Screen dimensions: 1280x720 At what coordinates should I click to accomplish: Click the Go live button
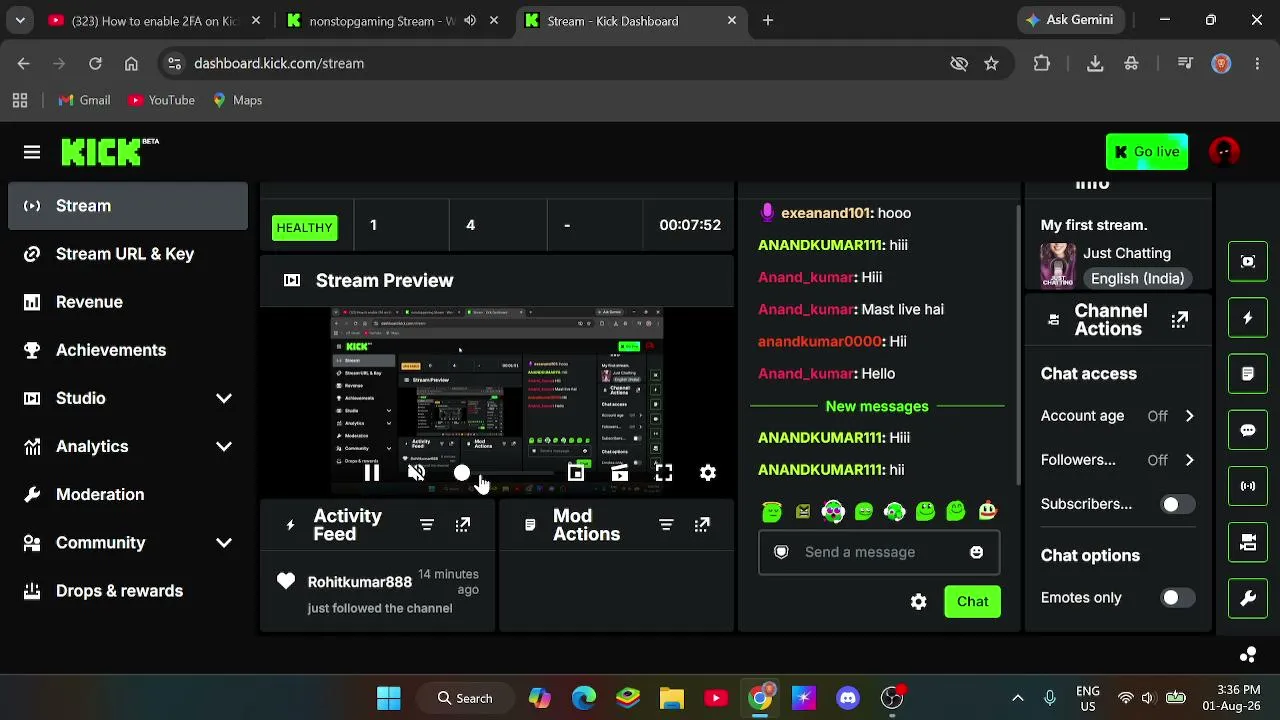tap(1147, 152)
